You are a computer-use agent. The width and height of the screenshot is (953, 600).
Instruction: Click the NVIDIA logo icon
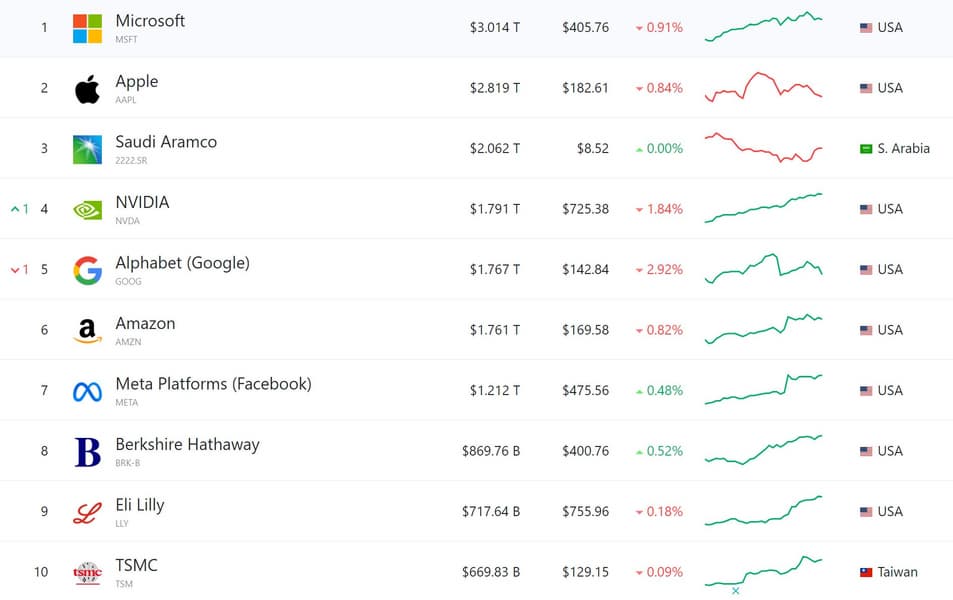(87, 210)
